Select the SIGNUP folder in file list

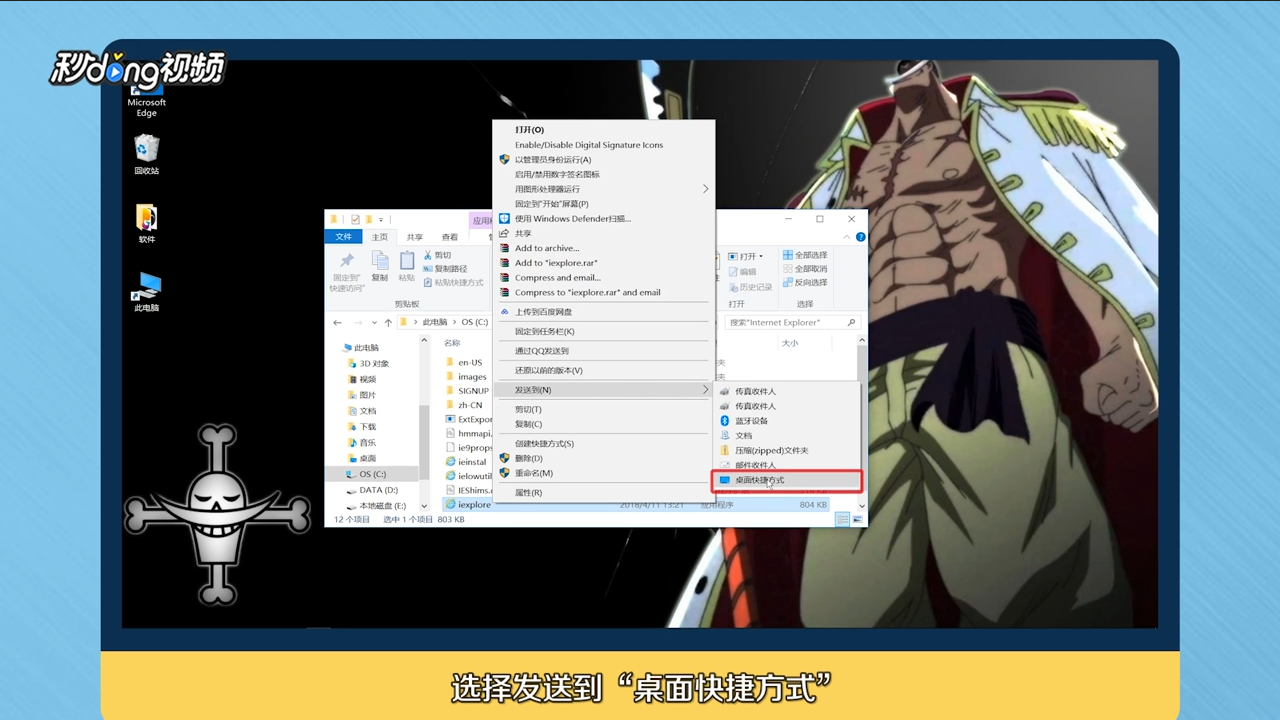coord(467,391)
